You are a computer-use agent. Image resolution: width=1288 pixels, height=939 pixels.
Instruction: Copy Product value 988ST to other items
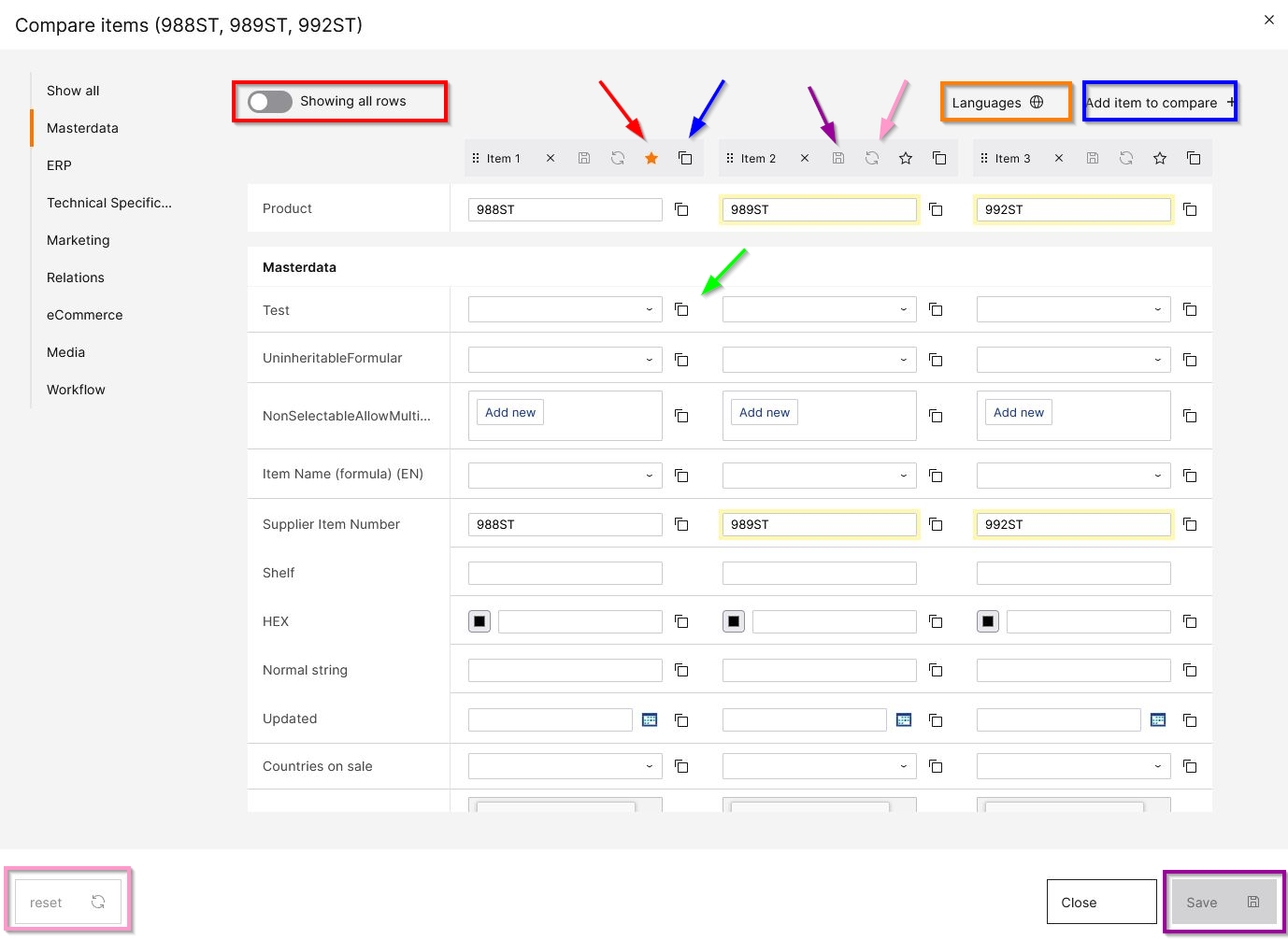(x=681, y=209)
